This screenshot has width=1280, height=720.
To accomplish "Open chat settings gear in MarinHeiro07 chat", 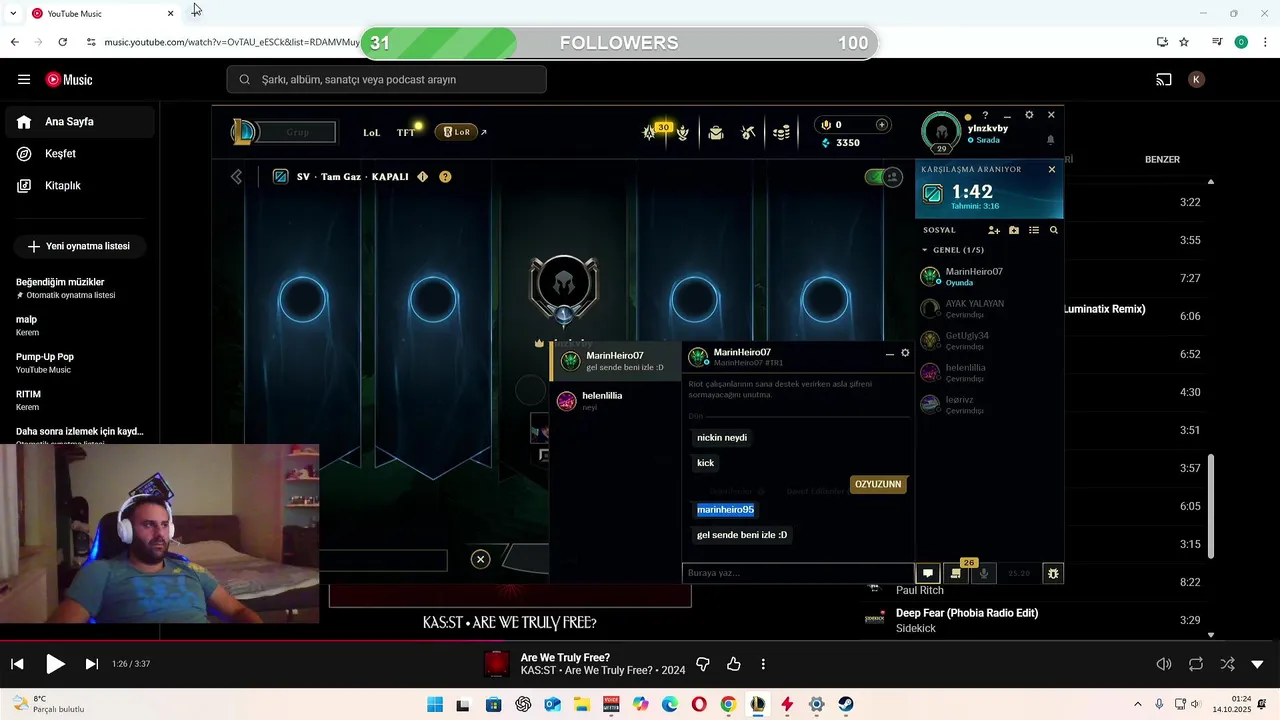I will 905,353.
